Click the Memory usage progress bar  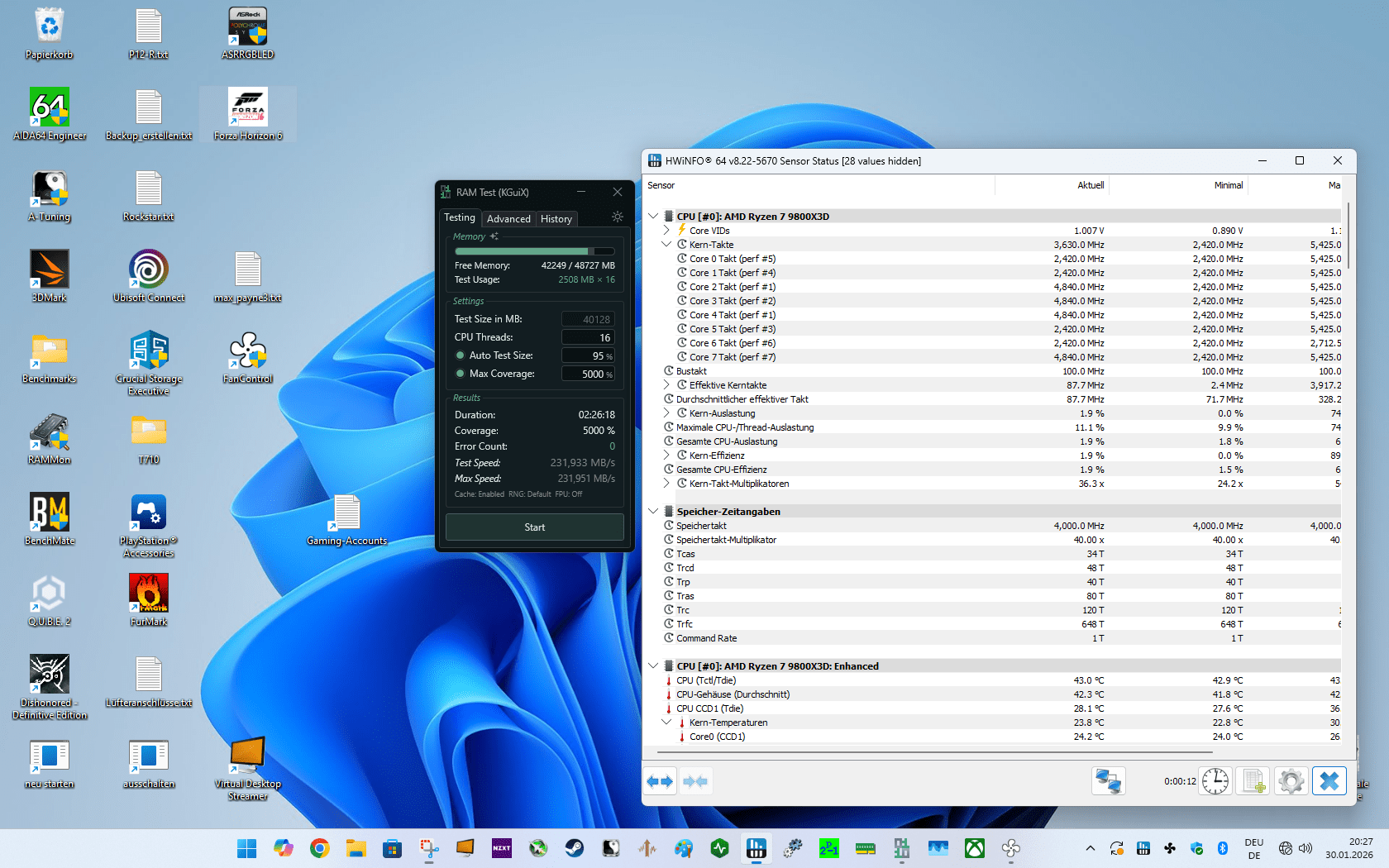point(534,251)
